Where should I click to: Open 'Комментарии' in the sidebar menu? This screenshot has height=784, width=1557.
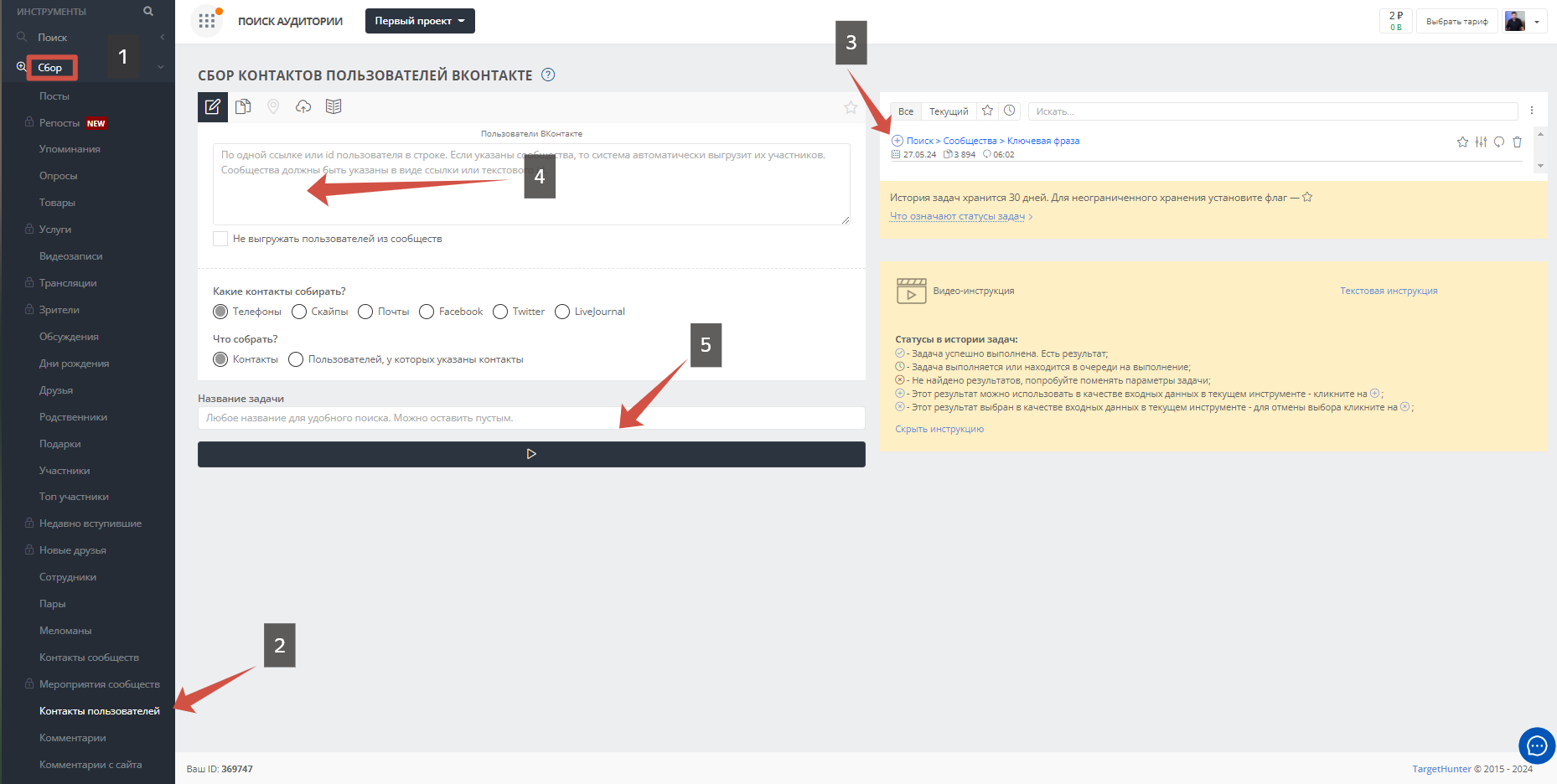72,738
